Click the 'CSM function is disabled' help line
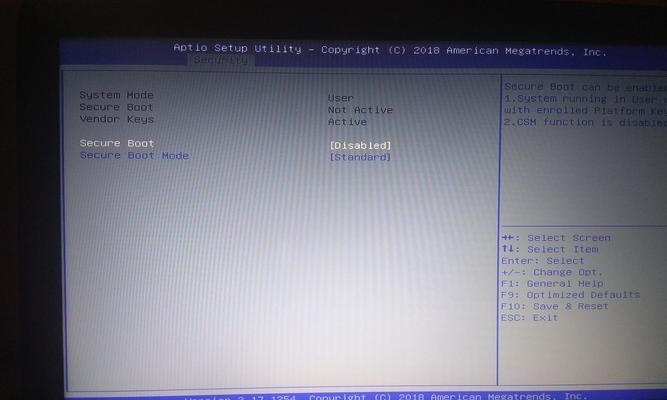 coord(585,122)
